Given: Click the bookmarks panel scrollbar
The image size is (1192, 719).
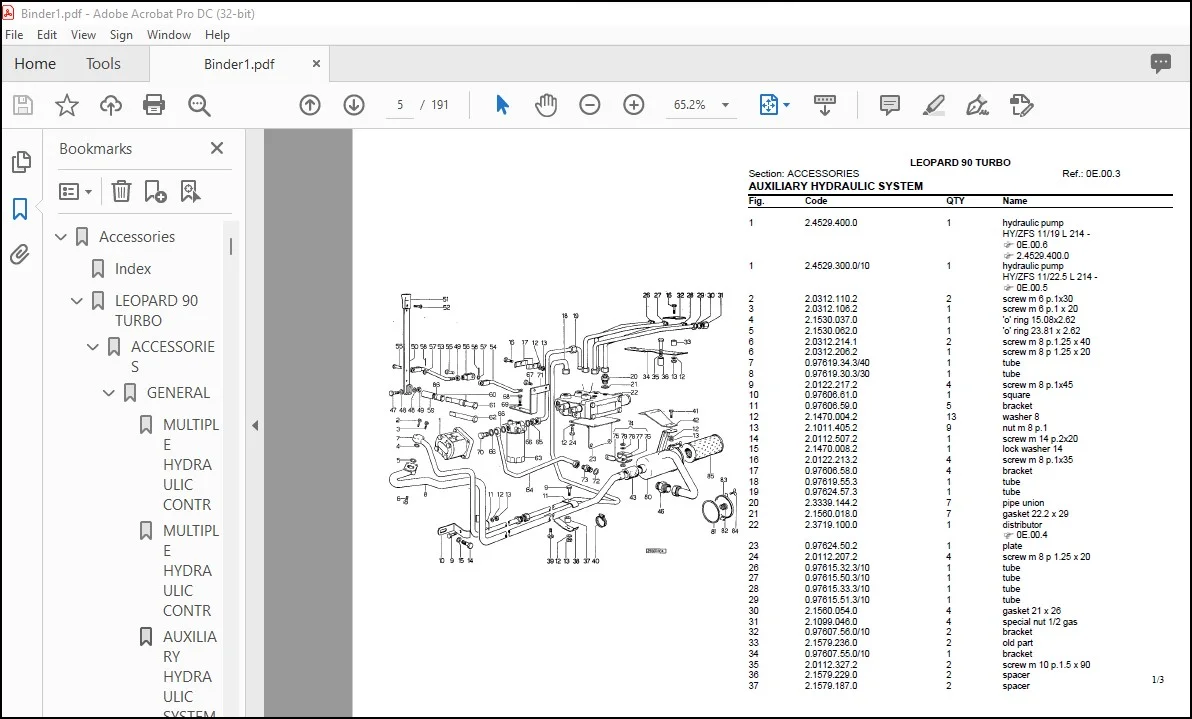Looking at the screenshot, I should (x=231, y=246).
